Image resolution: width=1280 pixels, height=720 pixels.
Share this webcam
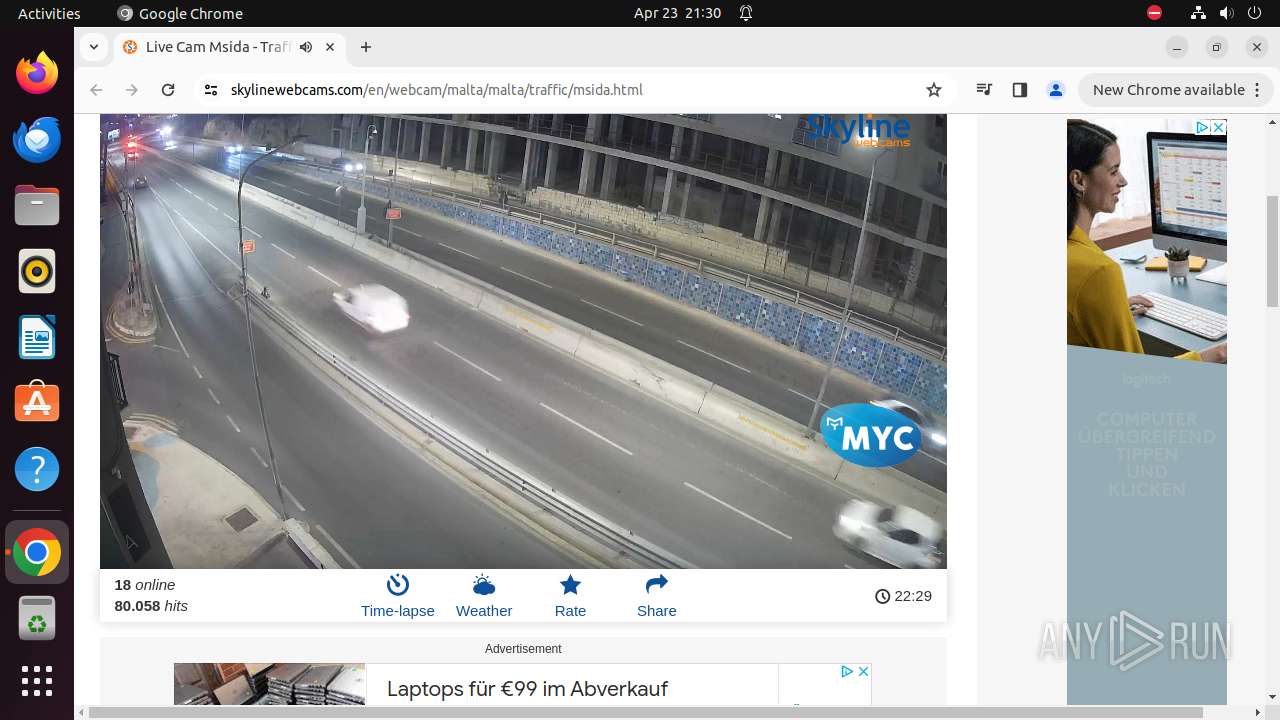(657, 597)
